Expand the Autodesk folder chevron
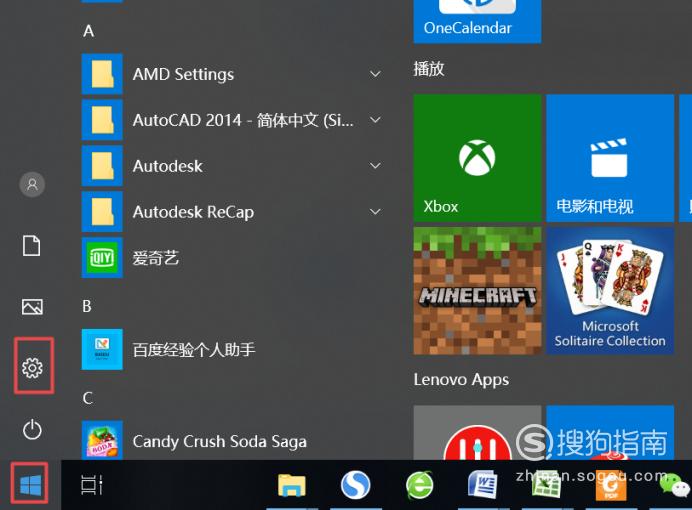Viewport: 692px width, 510px height. click(x=375, y=166)
